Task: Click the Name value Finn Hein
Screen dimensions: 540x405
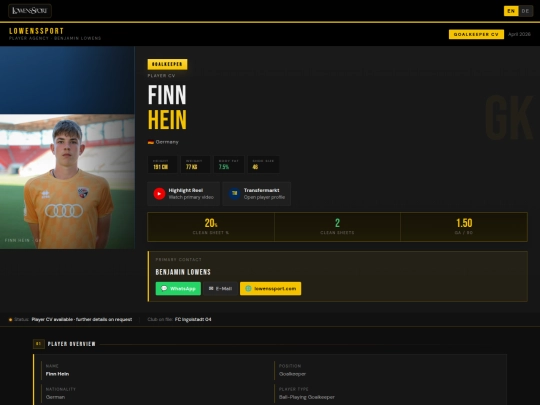Action: click(58, 374)
